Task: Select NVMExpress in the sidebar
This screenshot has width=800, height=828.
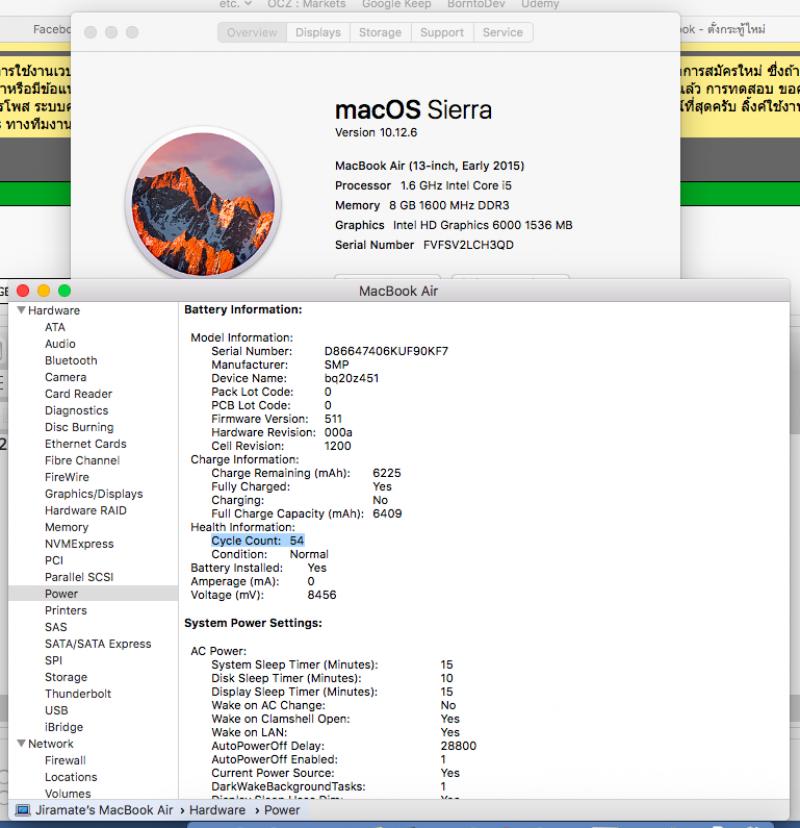Action: pyautogui.click(x=79, y=544)
